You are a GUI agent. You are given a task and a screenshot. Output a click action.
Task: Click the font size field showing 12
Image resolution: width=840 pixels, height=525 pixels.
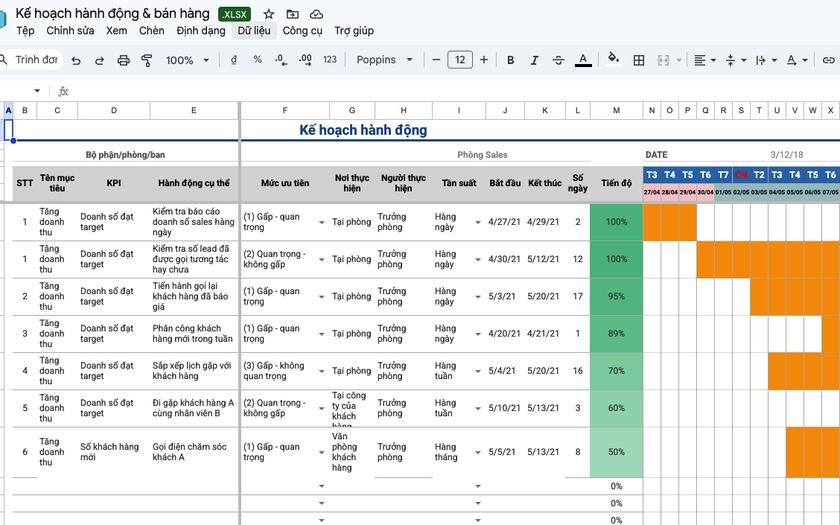[460, 59]
